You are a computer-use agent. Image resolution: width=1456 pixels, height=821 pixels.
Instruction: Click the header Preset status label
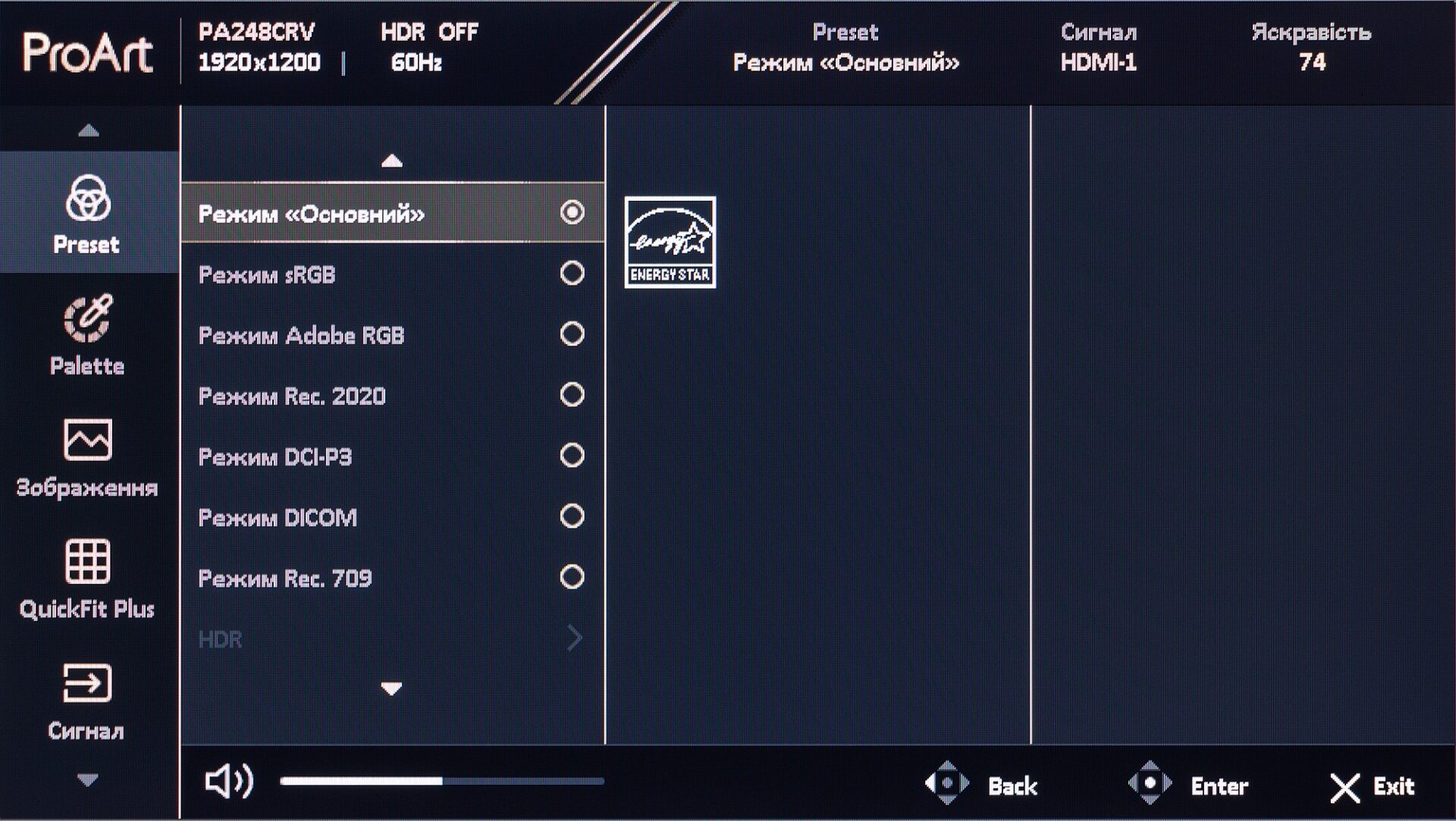tap(846, 32)
